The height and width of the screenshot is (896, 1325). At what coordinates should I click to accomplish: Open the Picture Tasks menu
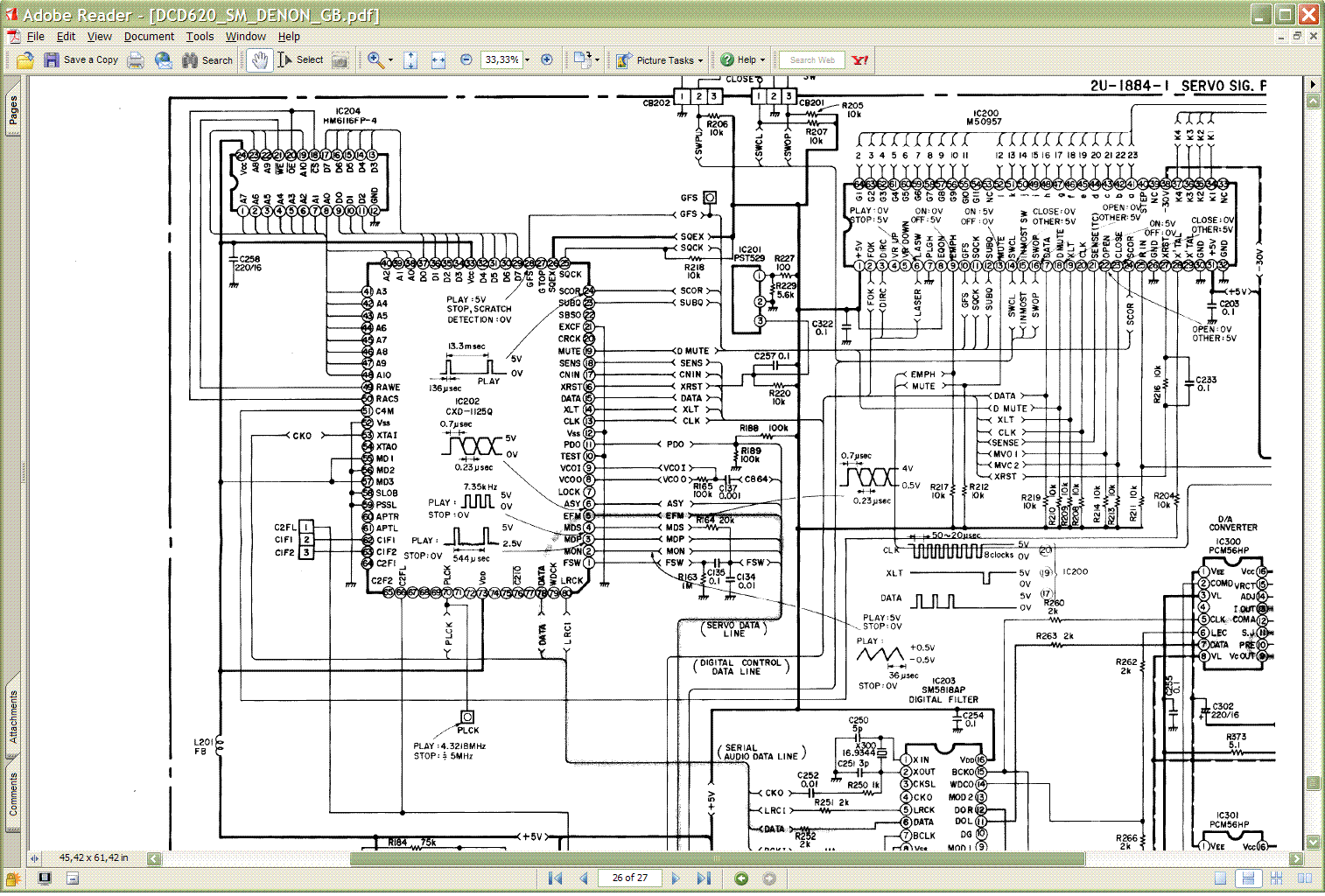click(659, 60)
